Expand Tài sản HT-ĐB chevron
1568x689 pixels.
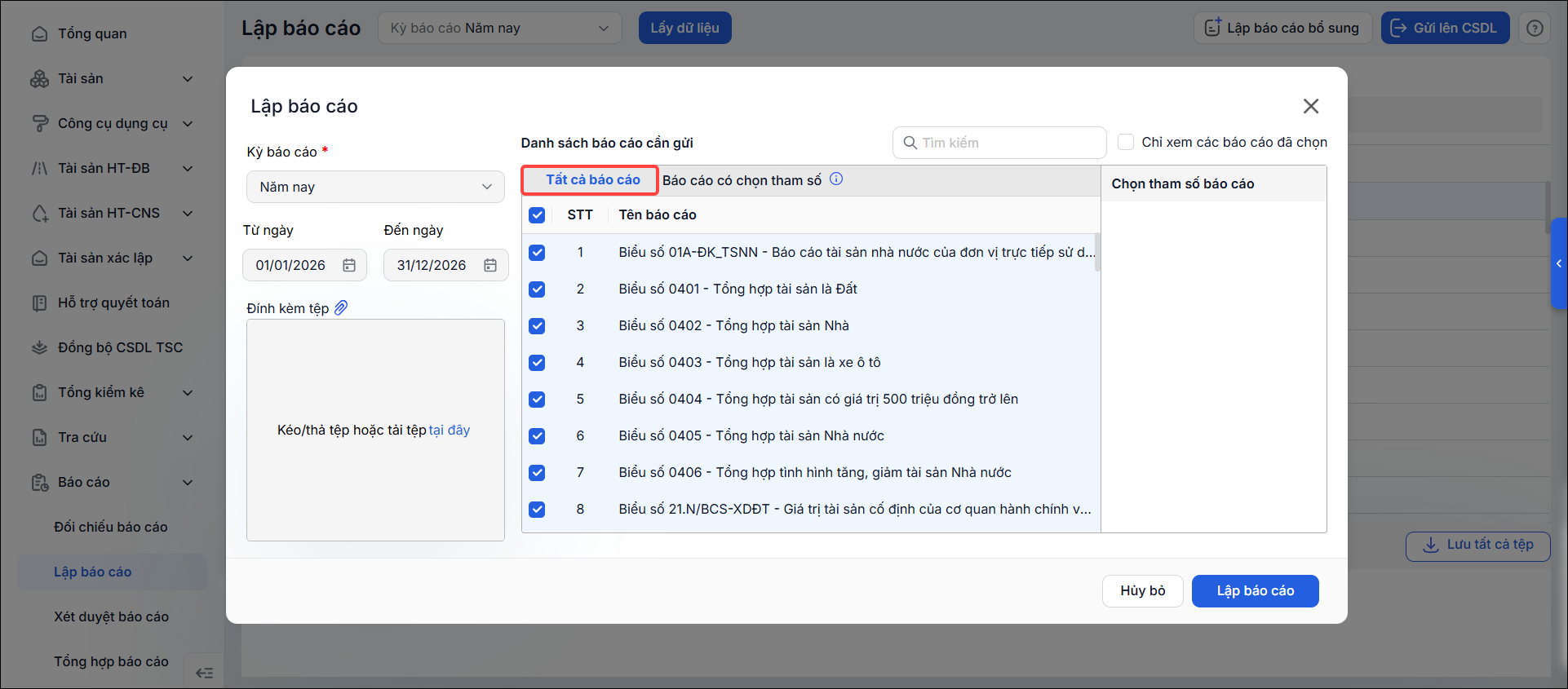[x=188, y=169]
